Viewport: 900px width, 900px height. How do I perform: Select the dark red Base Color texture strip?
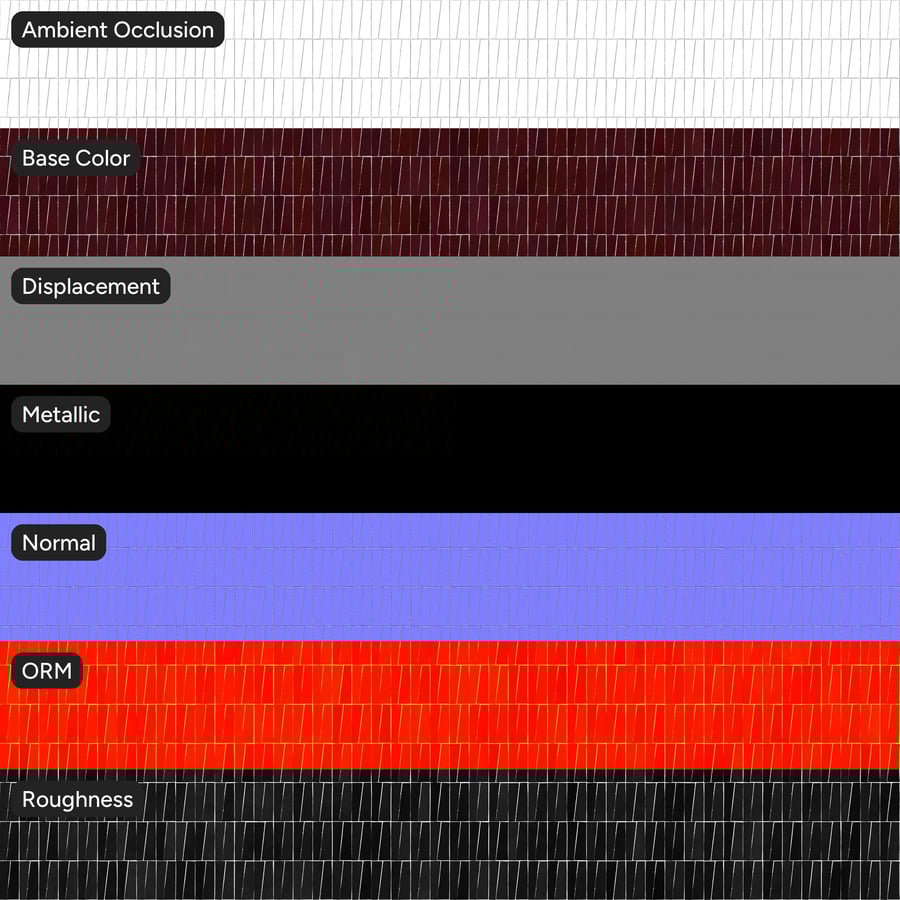pyautogui.click(x=450, y=192)
